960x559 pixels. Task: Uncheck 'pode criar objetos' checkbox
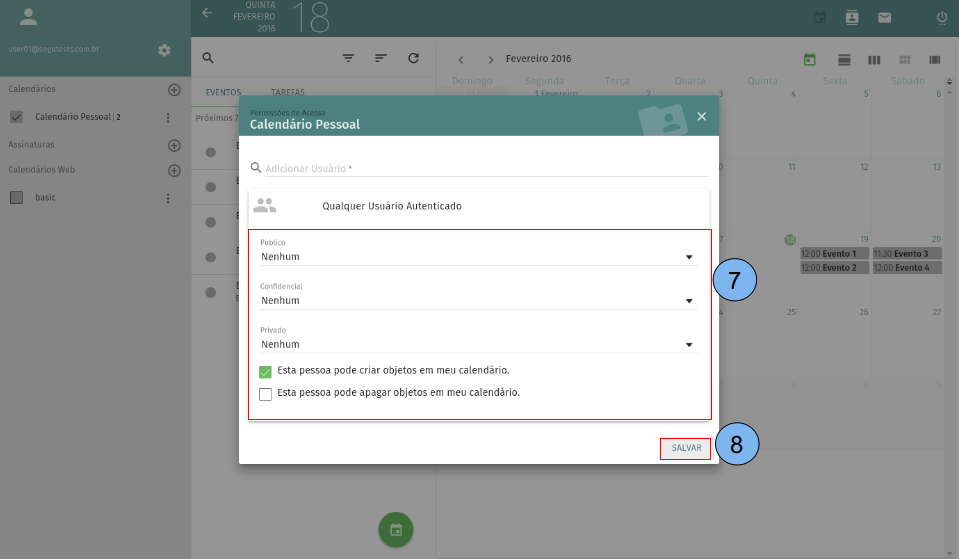click(x=265, y=371)
